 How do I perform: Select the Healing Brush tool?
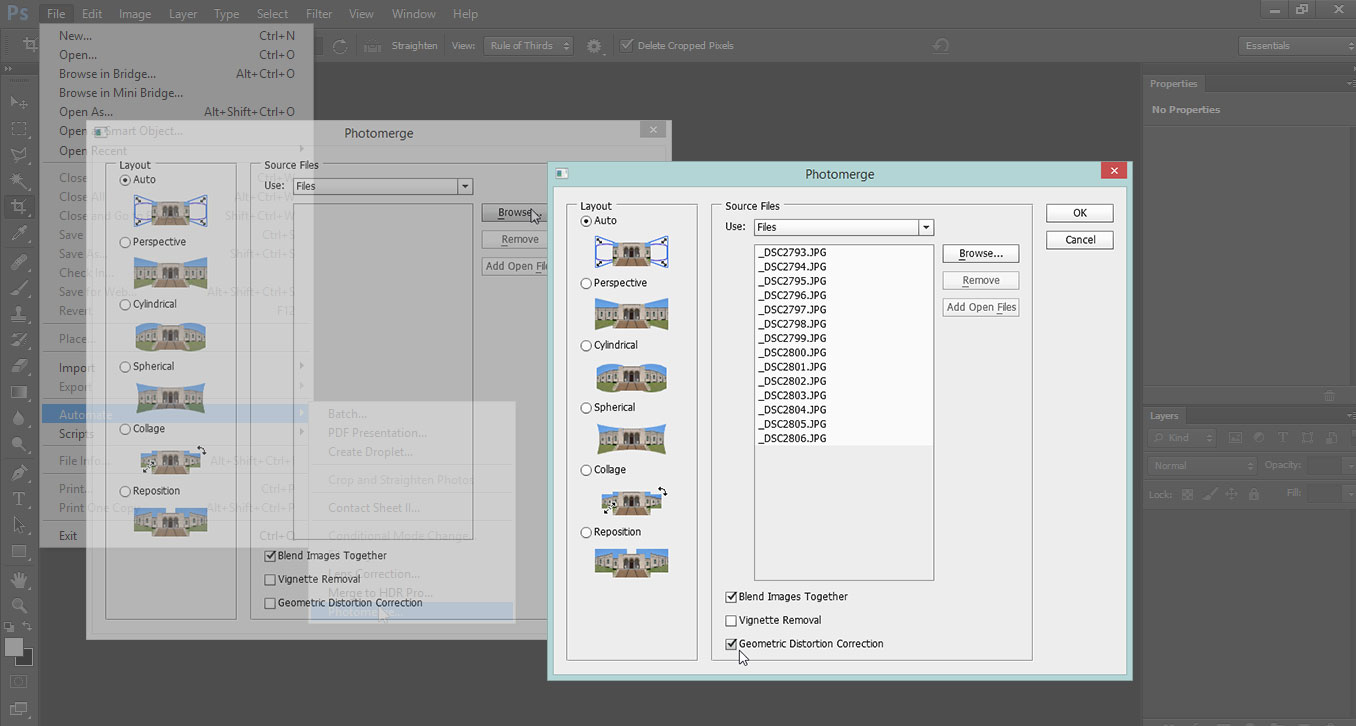[x=19, y=261]
